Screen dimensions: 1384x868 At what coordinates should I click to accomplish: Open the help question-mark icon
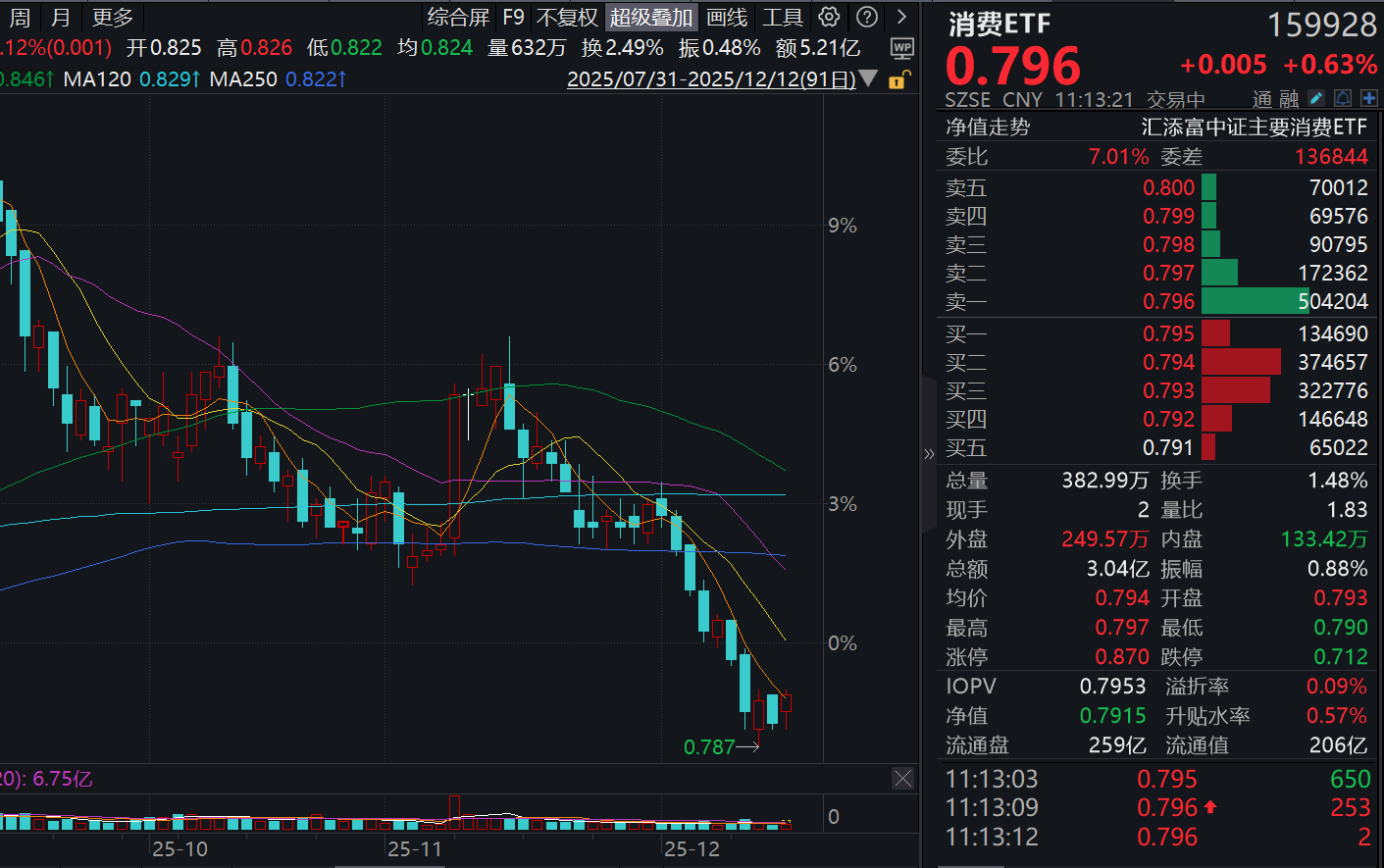[866, 17]
